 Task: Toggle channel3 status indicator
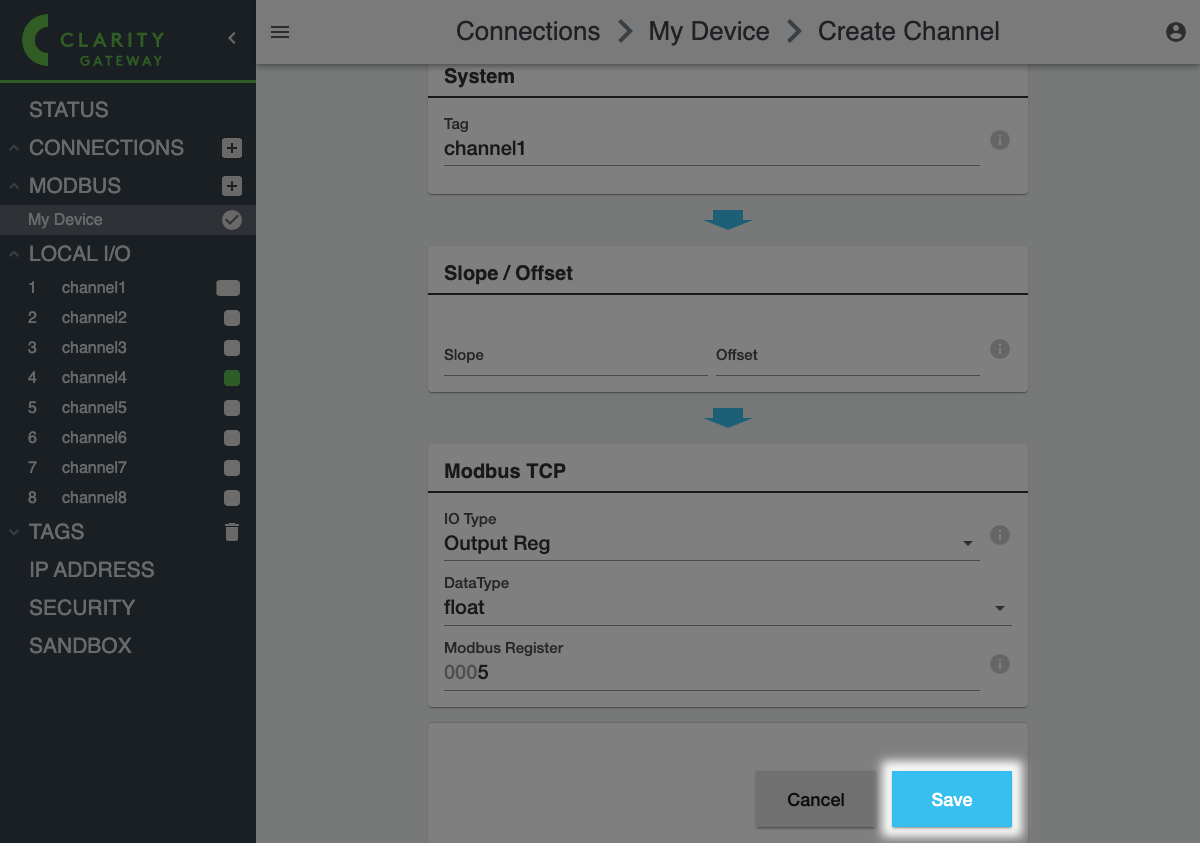tap(232, 348)
